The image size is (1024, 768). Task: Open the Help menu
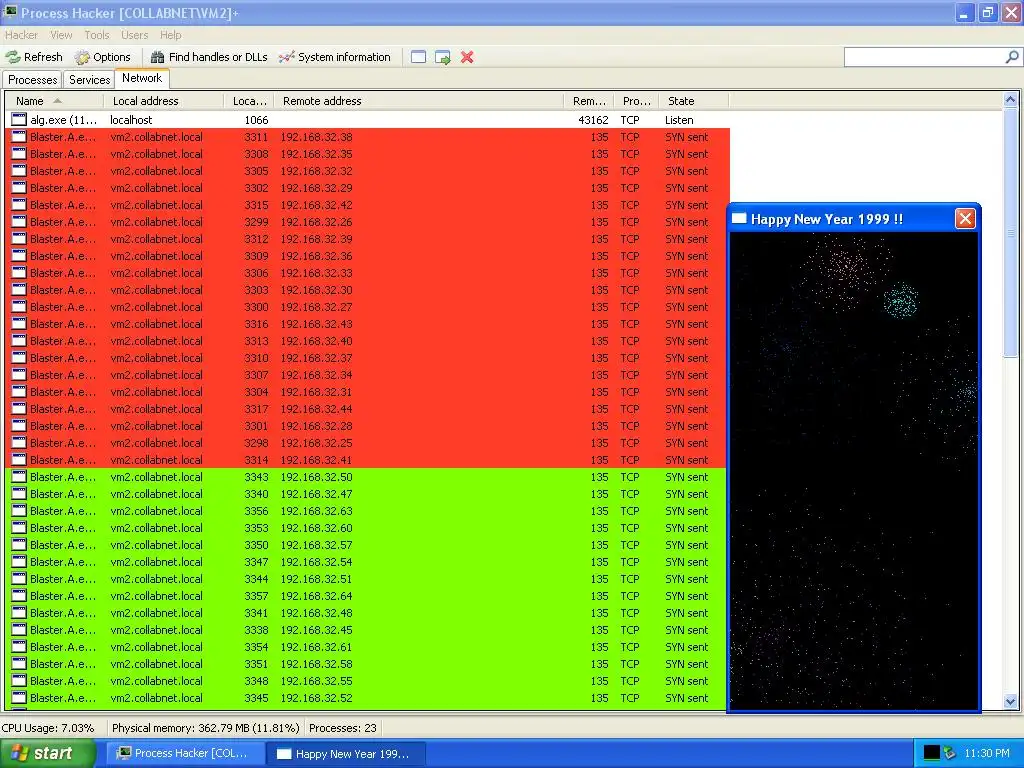(170, 35)
